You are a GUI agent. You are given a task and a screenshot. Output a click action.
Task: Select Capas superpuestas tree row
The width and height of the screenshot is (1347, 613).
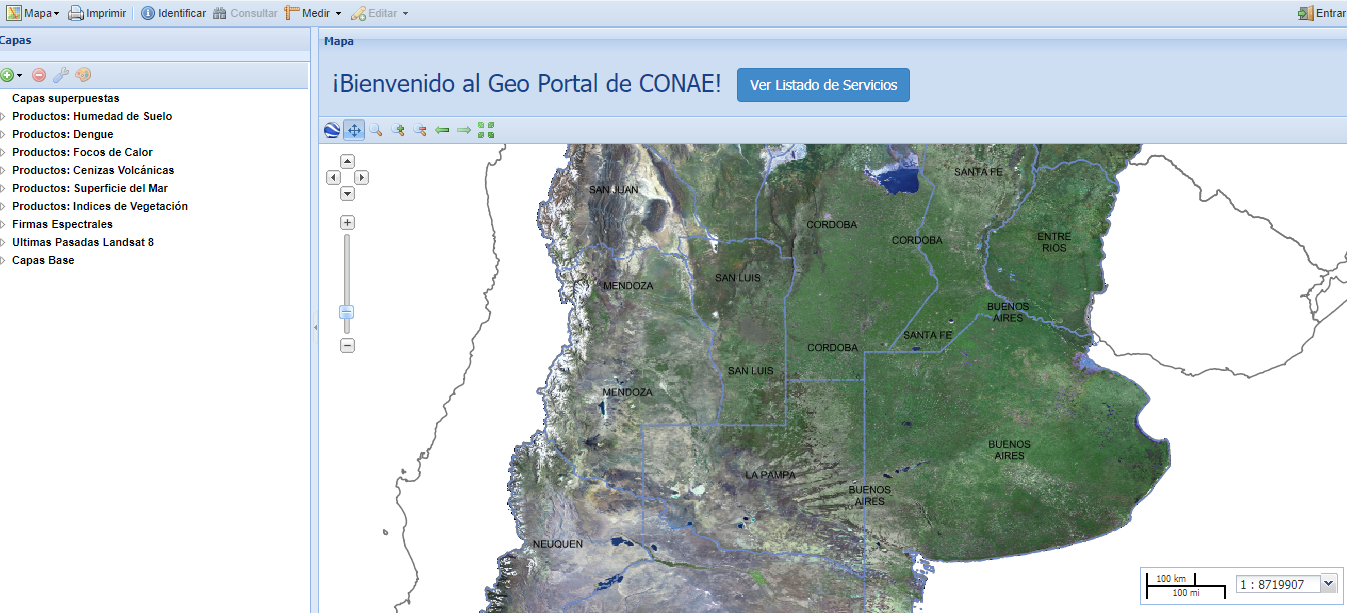point(154,98)
